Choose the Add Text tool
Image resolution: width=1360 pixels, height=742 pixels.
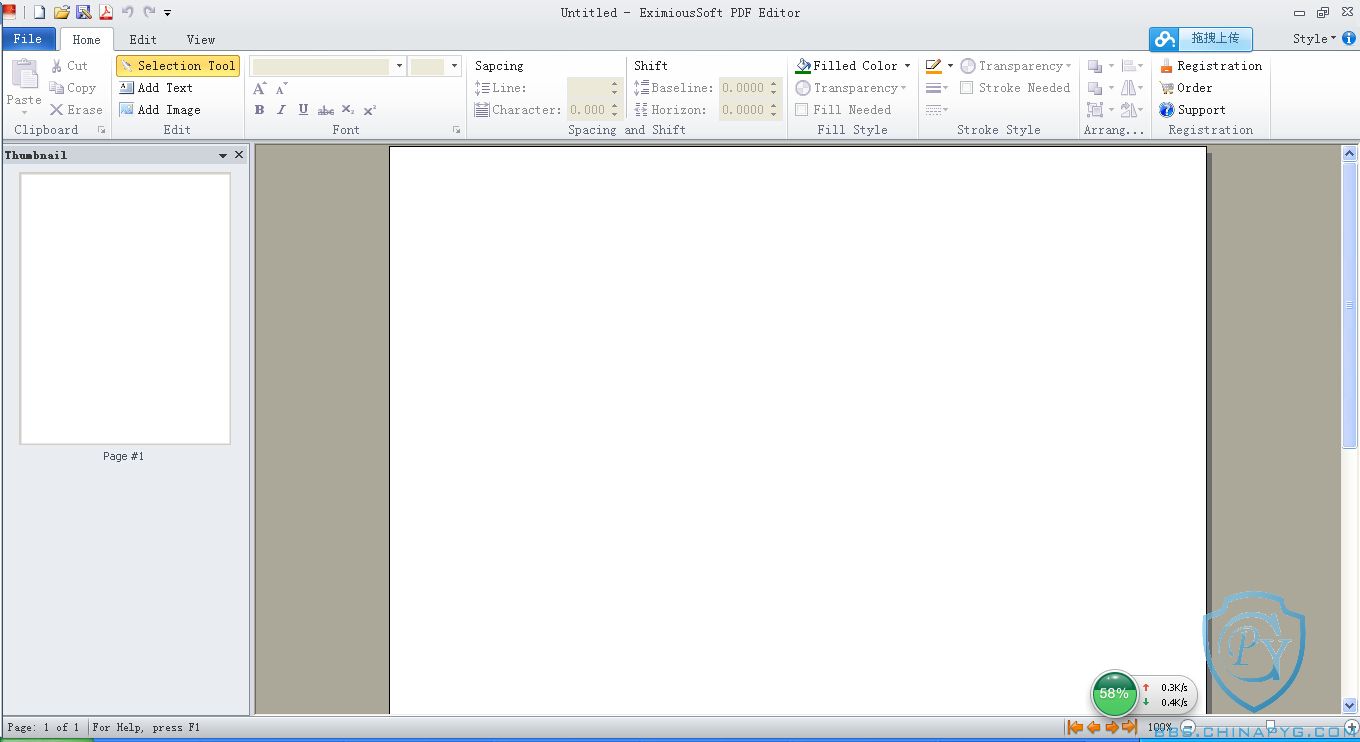[x=156, y=88]
